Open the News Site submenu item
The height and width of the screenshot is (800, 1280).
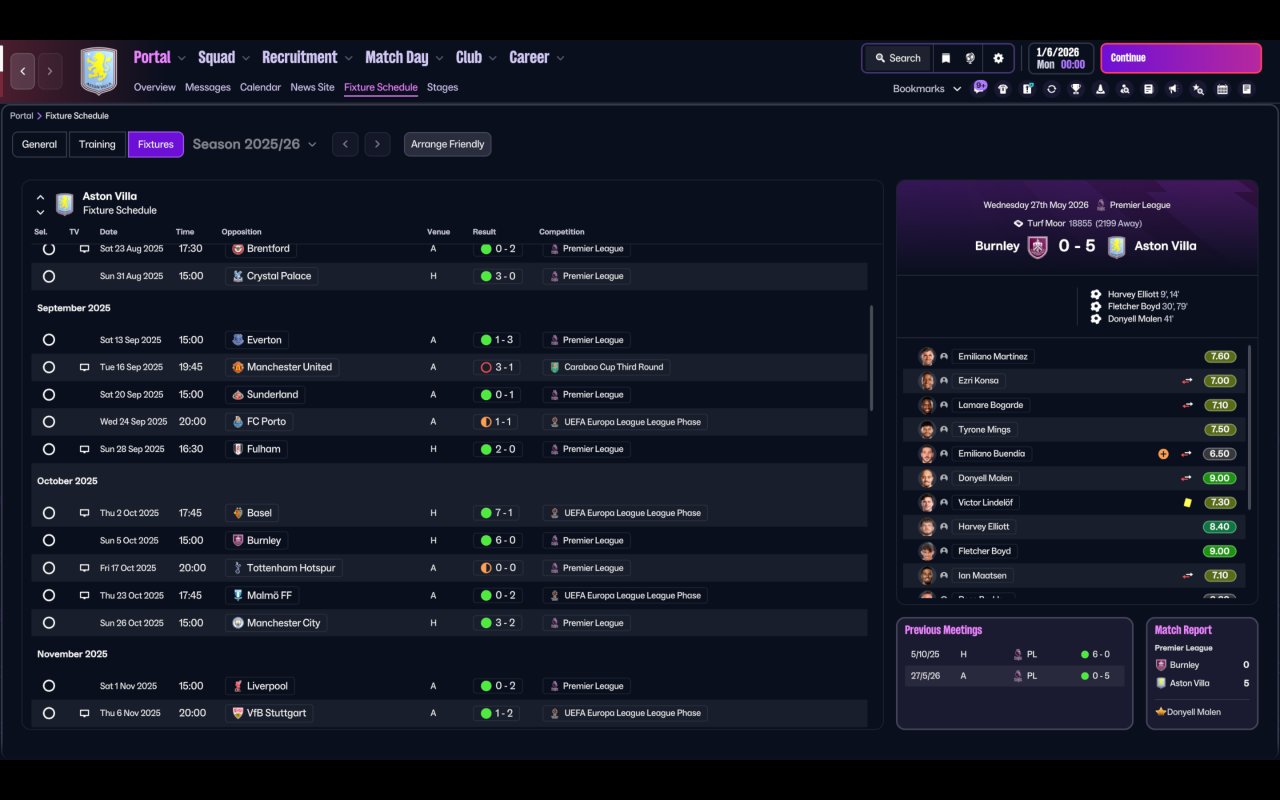312,87
